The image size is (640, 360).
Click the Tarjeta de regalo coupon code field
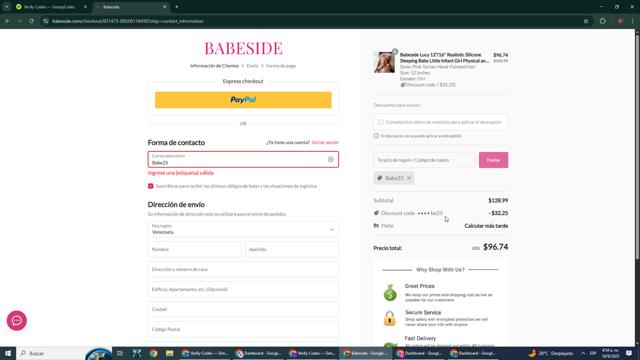click(x=424, y=160)
